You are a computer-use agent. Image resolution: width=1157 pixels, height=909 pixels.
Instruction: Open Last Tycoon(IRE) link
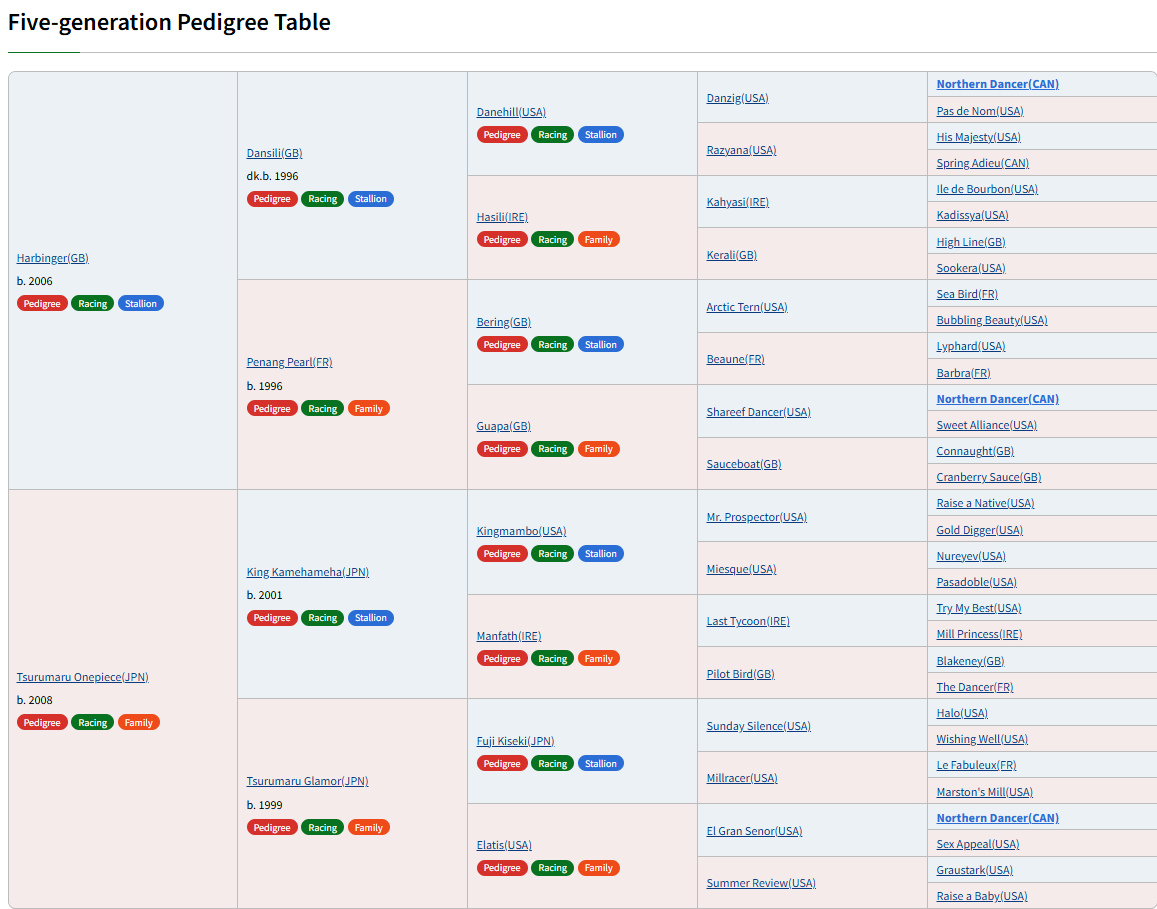[748, 621]
